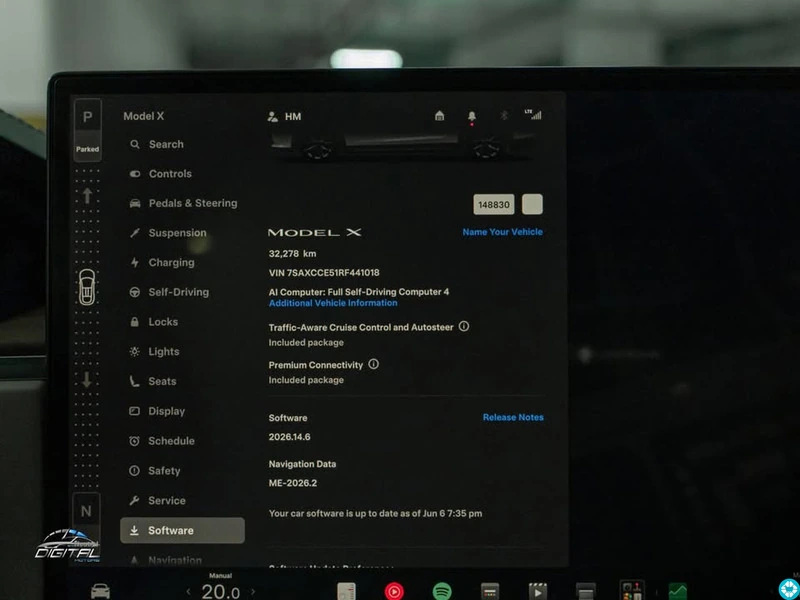Select the Locks menu entry
Screen dimensions: 800x600
click(154, 322)
